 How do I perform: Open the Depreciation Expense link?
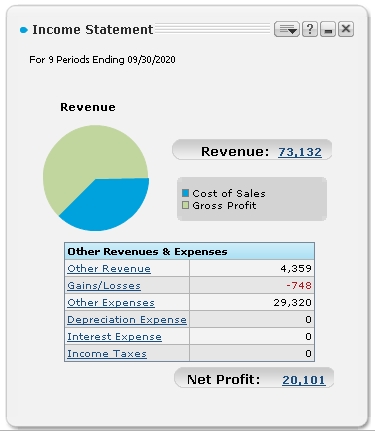[127, 320]
